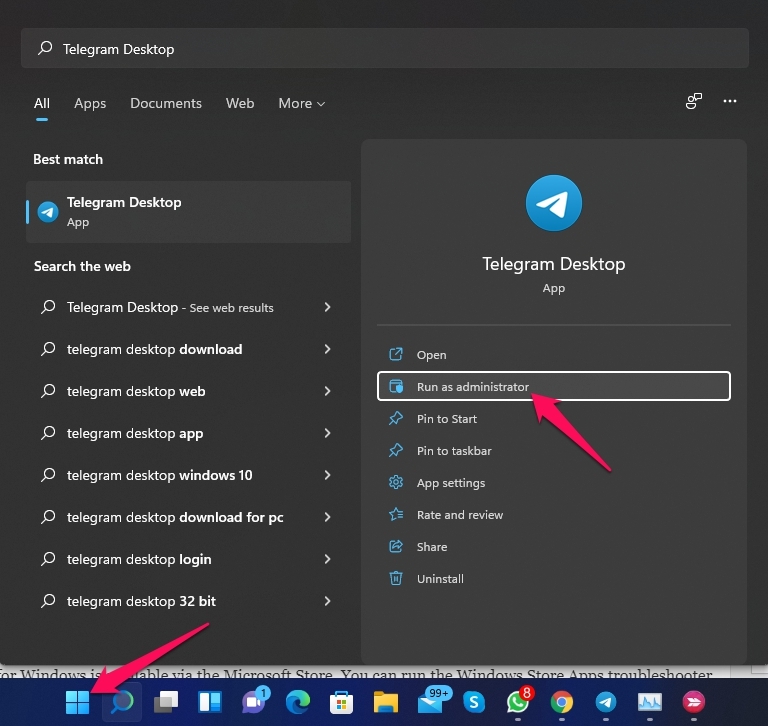Viewport: 768px width, 726px height.
Task: Open 'Telegram Desktop - See web results' suggestion
Action: [189, 308]
